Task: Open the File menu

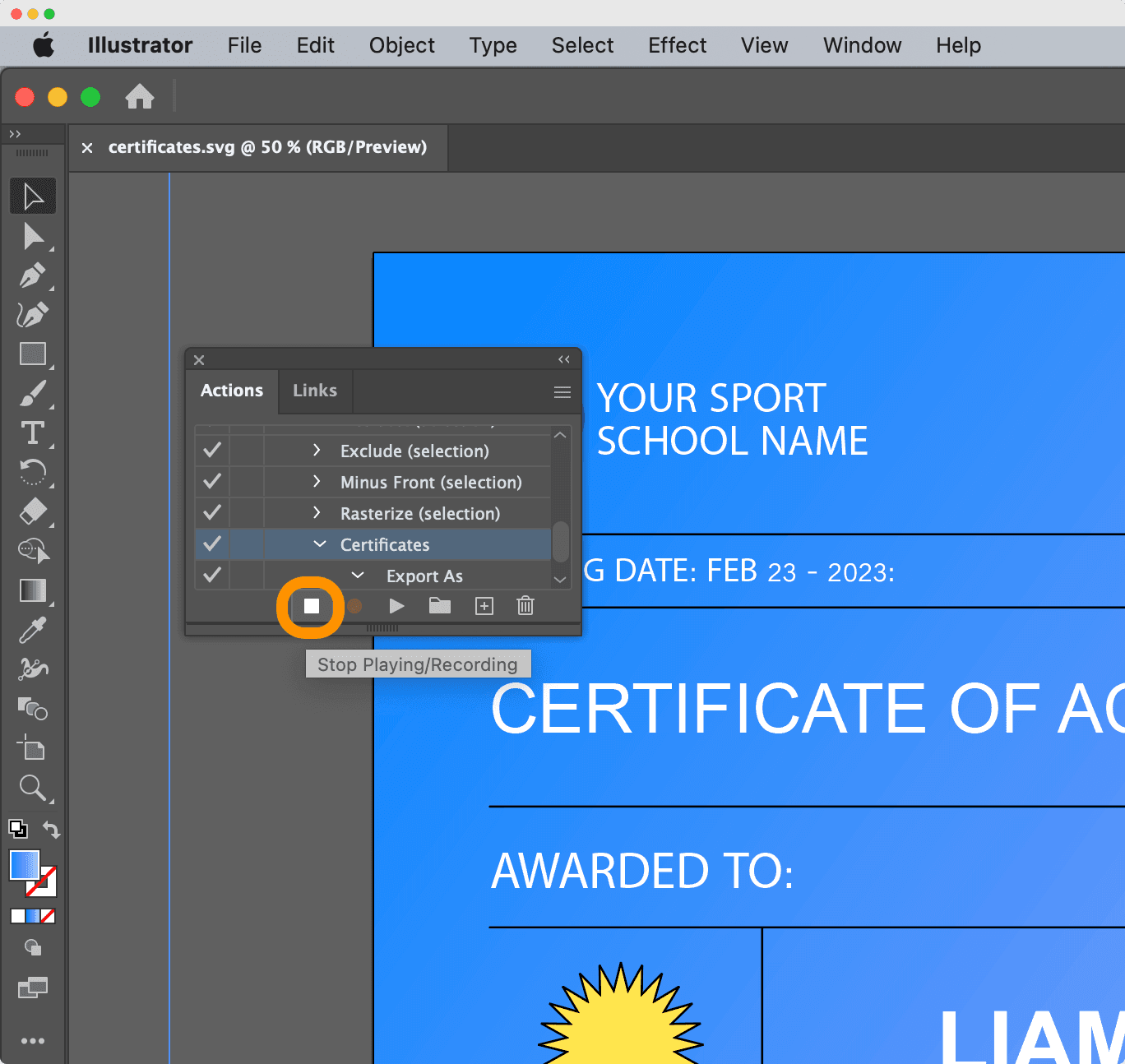Action: [245, 46]
